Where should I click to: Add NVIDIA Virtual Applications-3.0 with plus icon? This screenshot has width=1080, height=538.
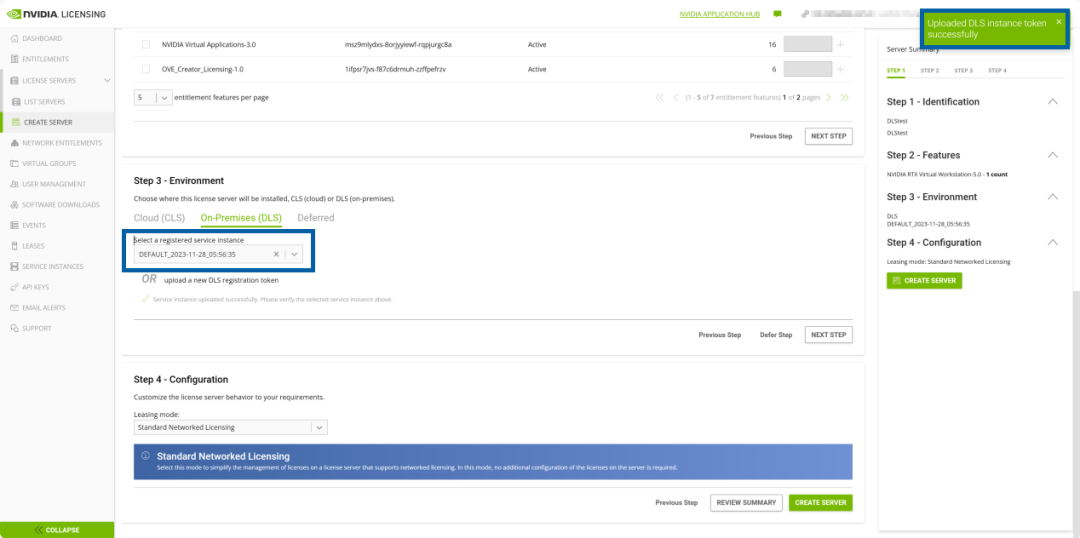[x=840, y=44]
